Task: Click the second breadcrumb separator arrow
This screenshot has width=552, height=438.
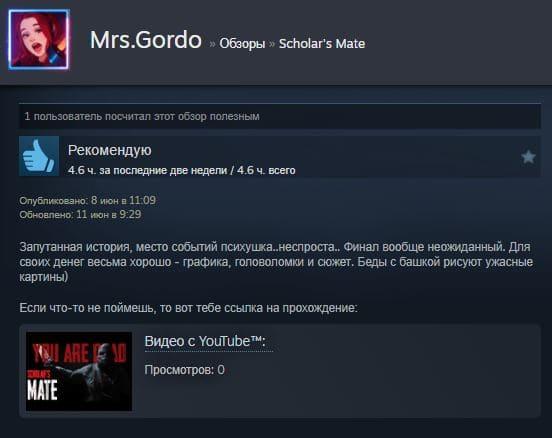Action: (272, 44)
